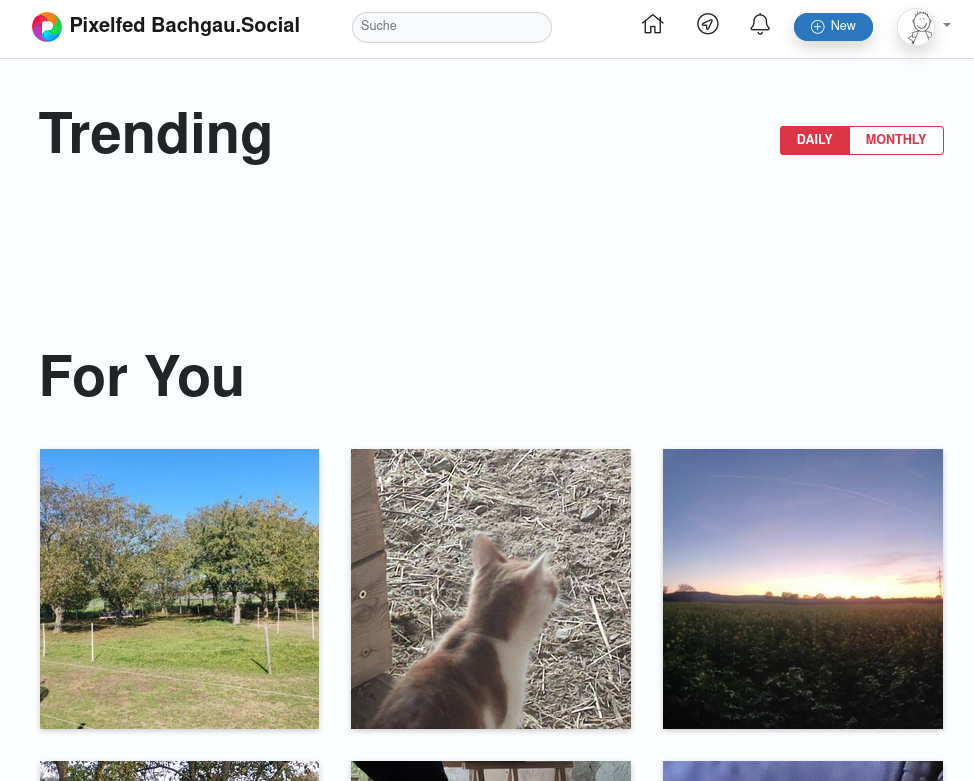This screenshot has height=781, width=974.
Task: Focus the Suche search field
Action: (x=452, y=27)
